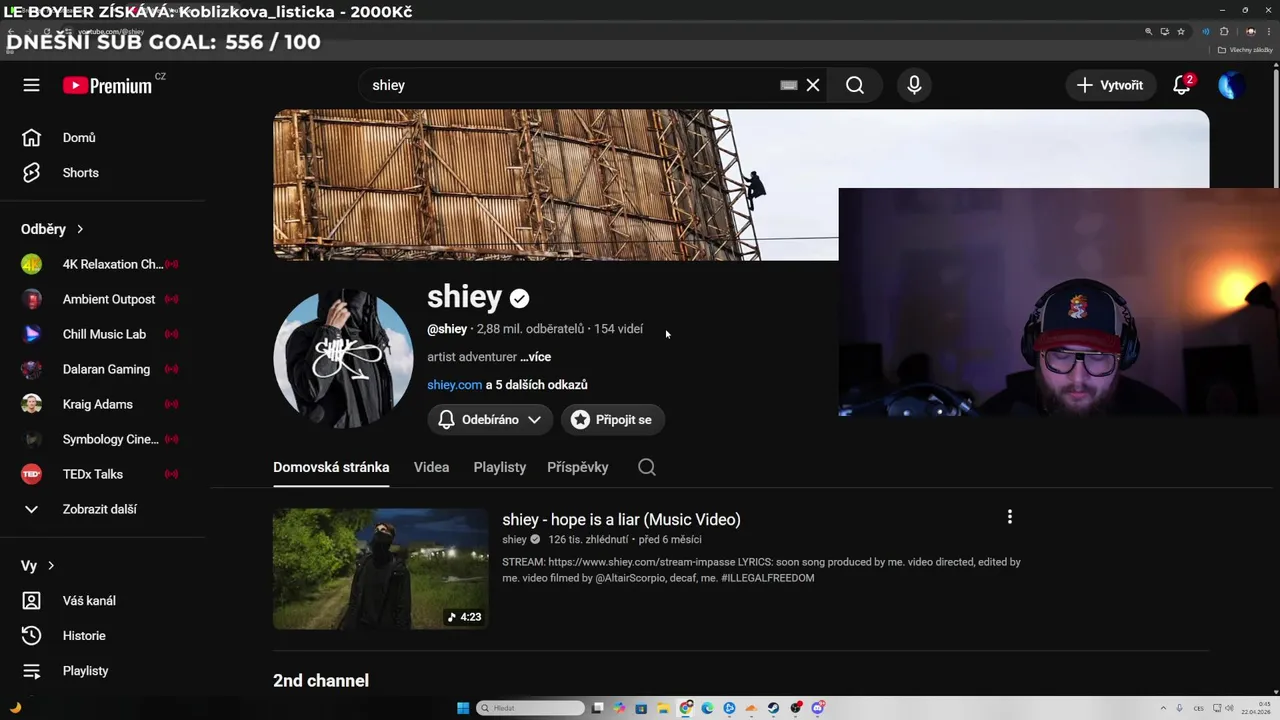Click the Vytvořit create button
This screenshot has height=720, width=1280.
pyautogui.click(x=1110, y=85)
